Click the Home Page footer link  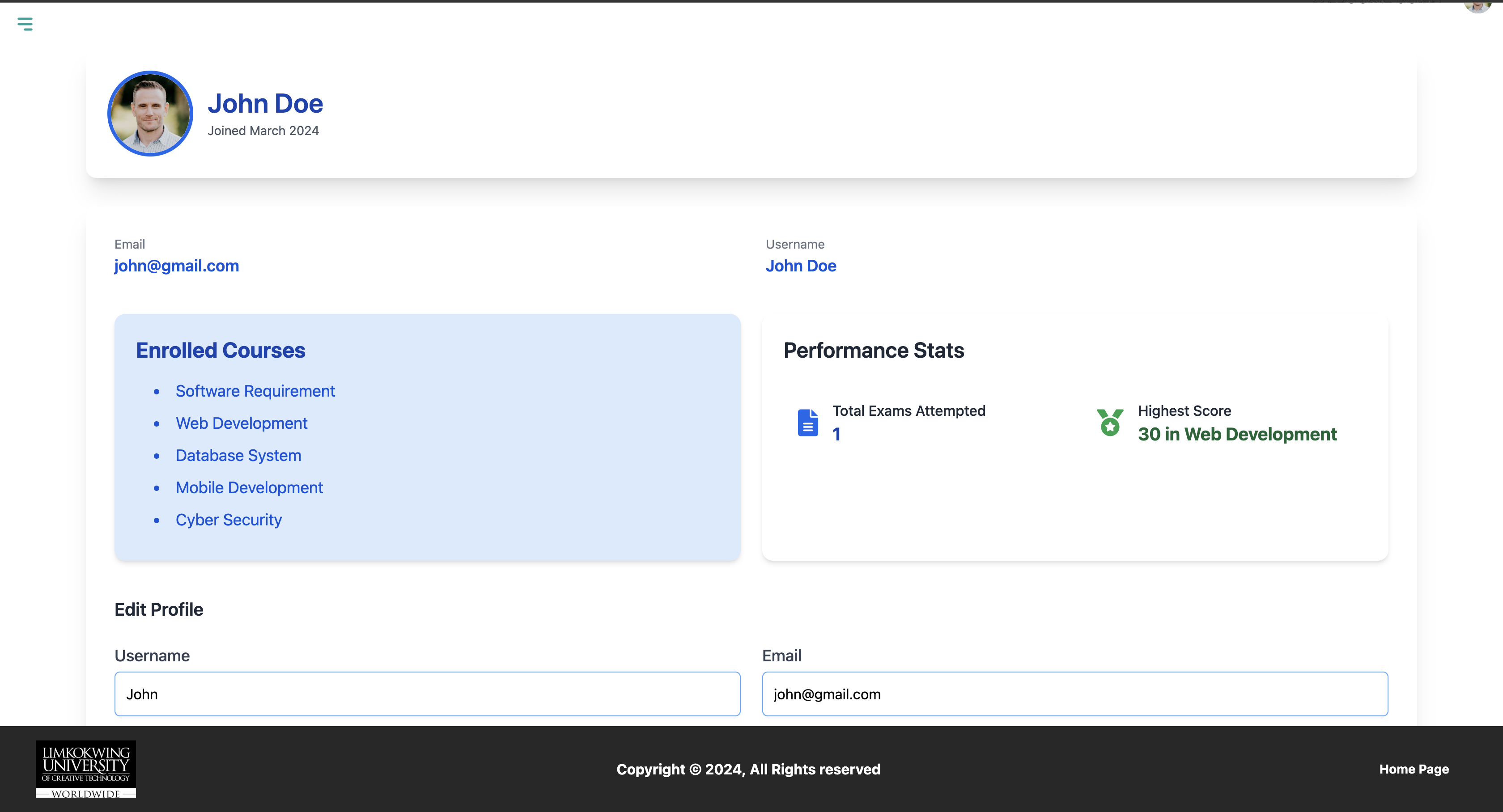[x=1413, y=769]
